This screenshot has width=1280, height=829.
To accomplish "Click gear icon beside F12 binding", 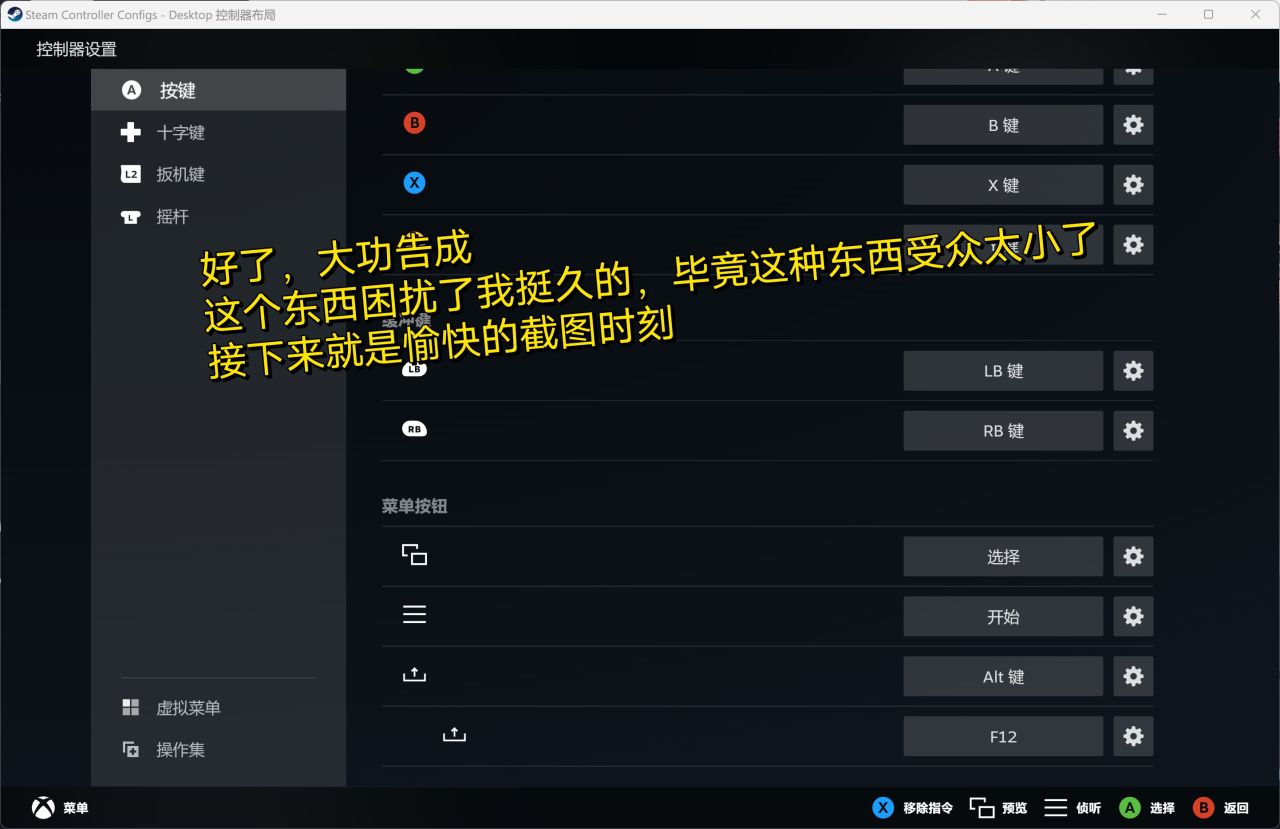I will (x=1133, y=737).
